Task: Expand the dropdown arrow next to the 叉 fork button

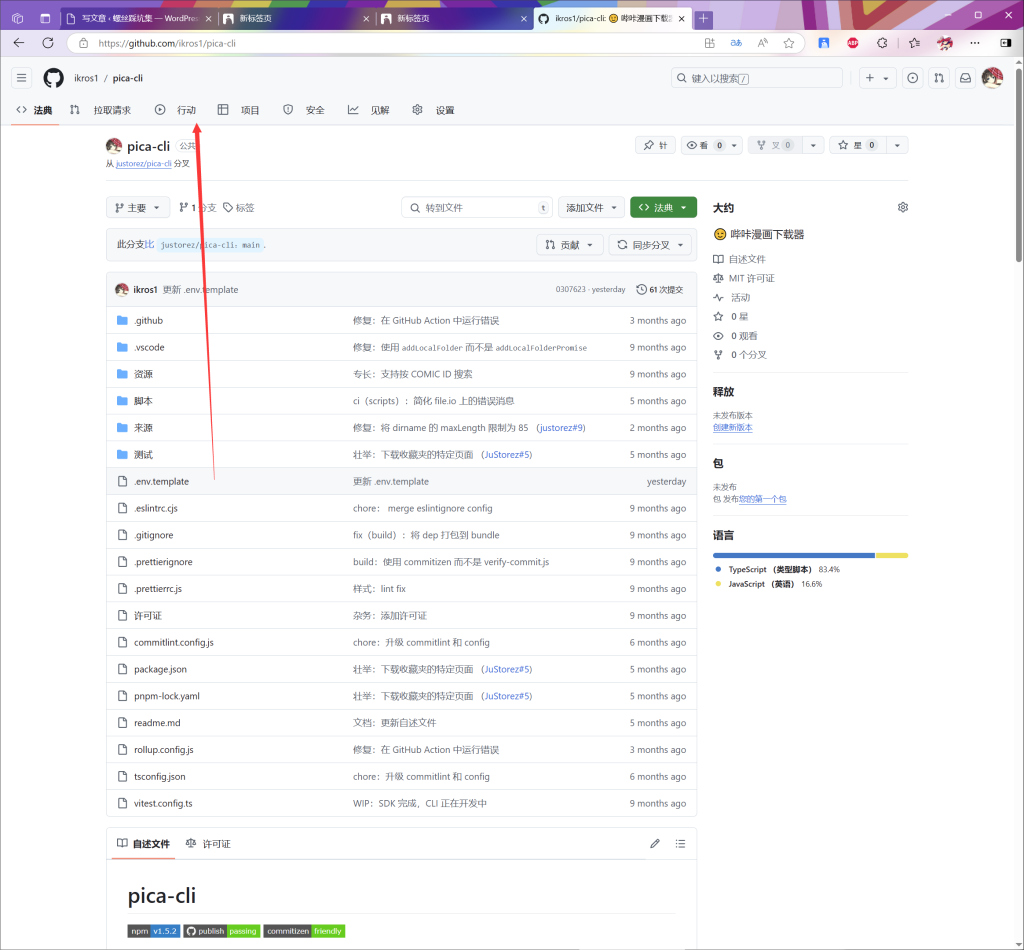Action: point(813,145)
